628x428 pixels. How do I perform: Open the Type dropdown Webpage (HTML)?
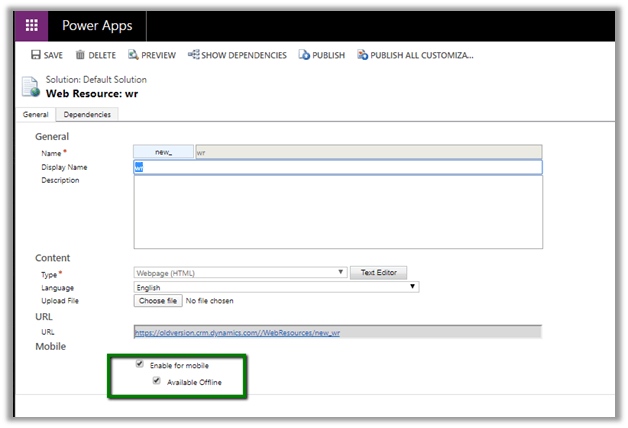(x=240, y=272)
